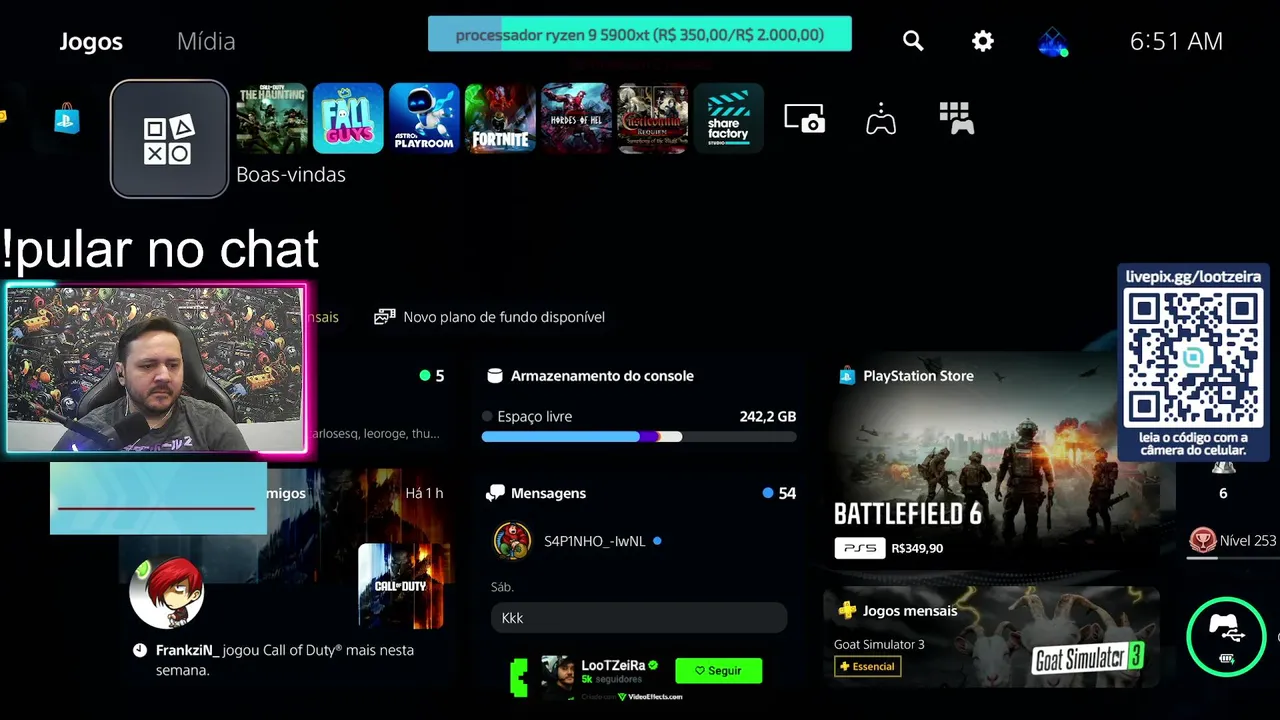This screenshot has height=720, width=1280.
Task: Click the Kkk message bubble
Action: 639,618
